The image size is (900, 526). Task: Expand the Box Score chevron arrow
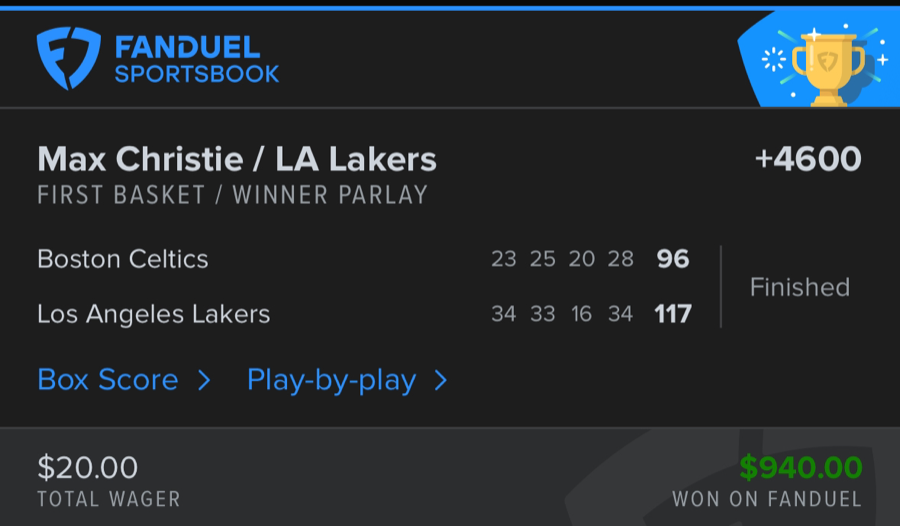pyautogui.click(x=204, y=380)
